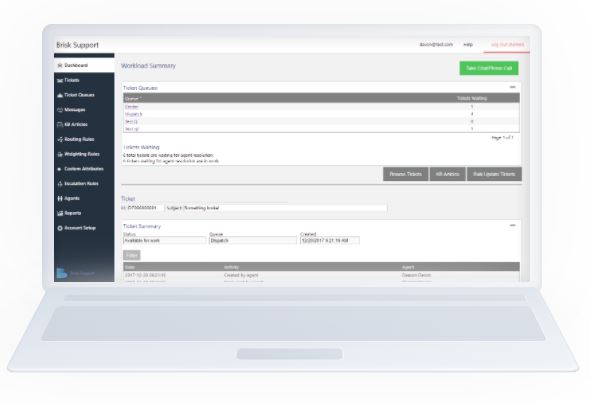Click the Messages icon in sidebar
590x402 pixels.
click(60, 110)
